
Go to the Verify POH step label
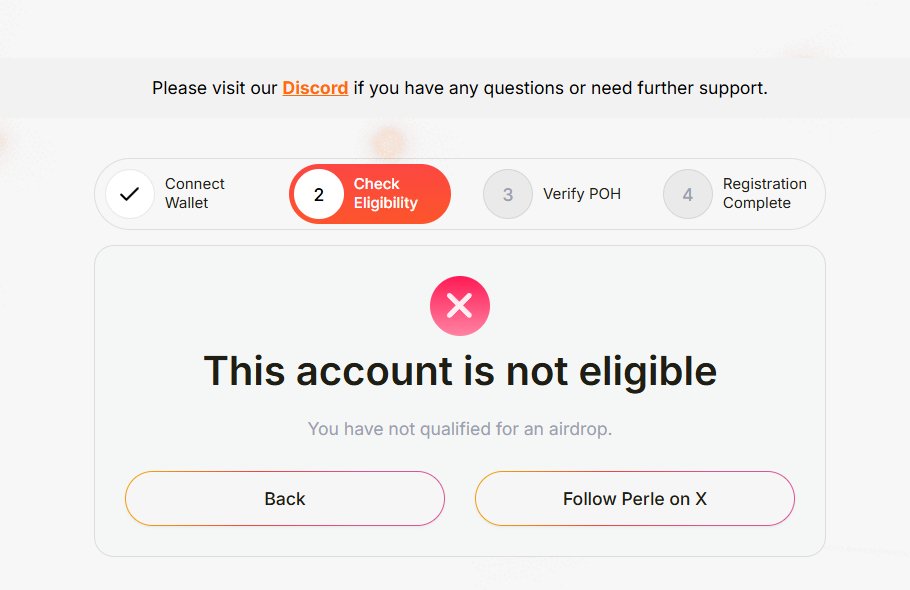pyautogui.click(x=582, y=194)
